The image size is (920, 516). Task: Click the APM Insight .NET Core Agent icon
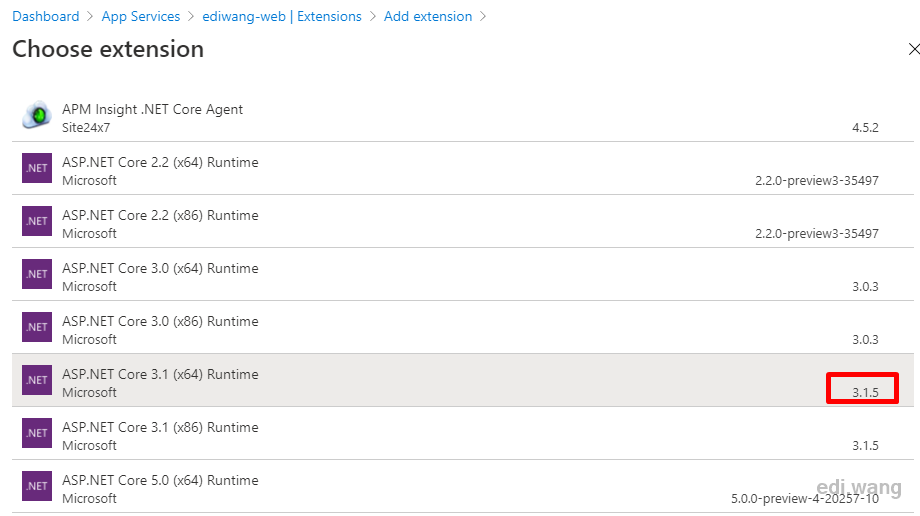(x=37, y=114)
